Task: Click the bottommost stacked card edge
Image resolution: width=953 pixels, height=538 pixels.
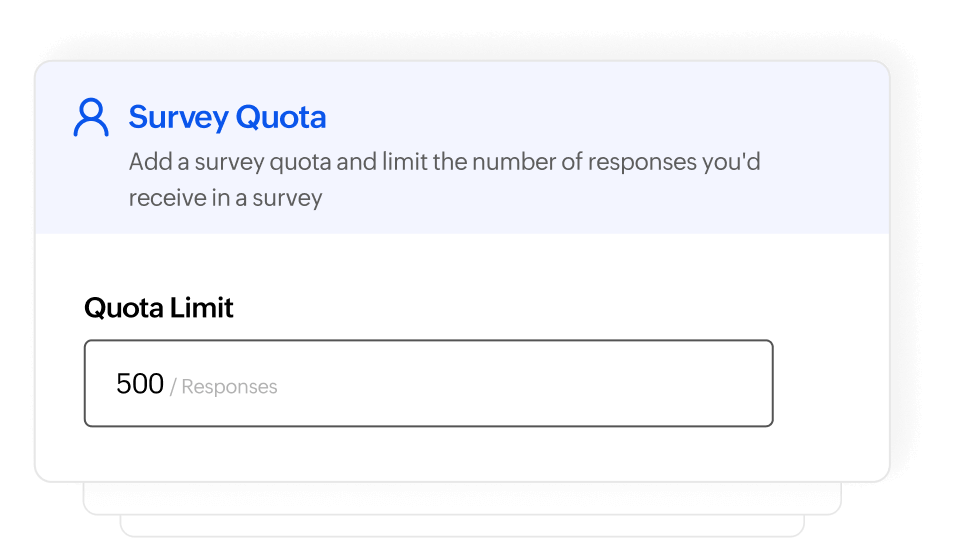Action: click(460, 526)
